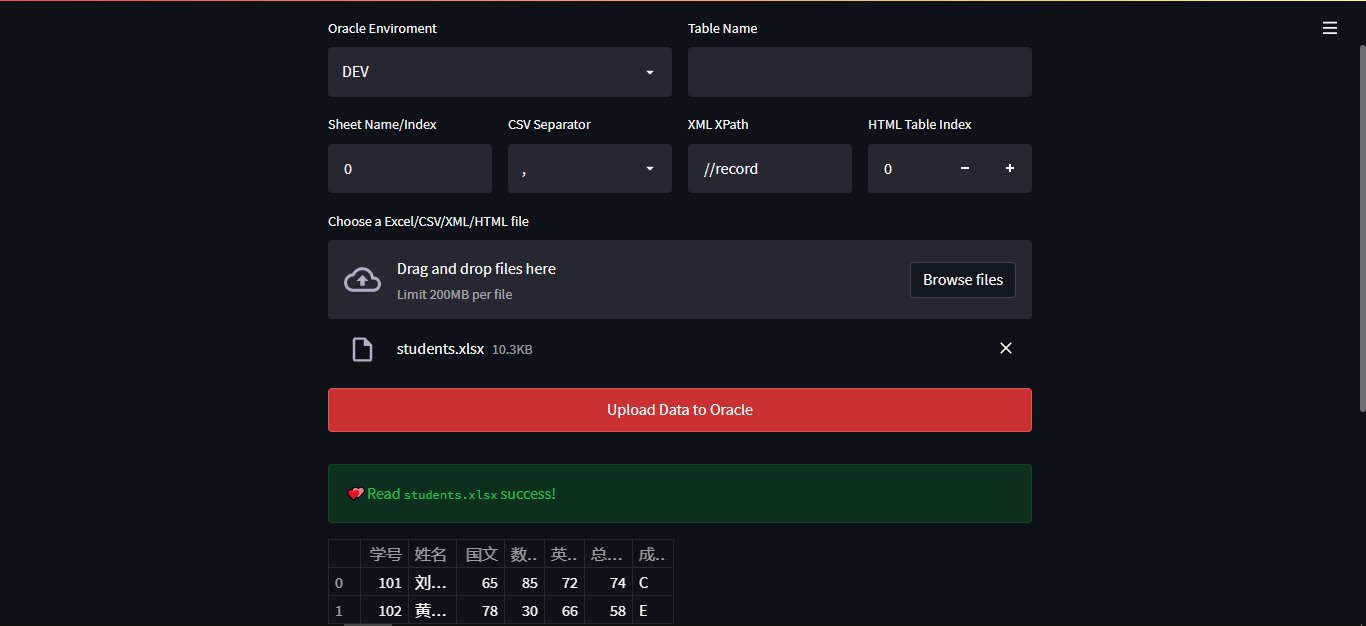The width and height of the screenshot is (1366, 626).
Task: Focus the Table Name input field
Action: coord(860,72)
